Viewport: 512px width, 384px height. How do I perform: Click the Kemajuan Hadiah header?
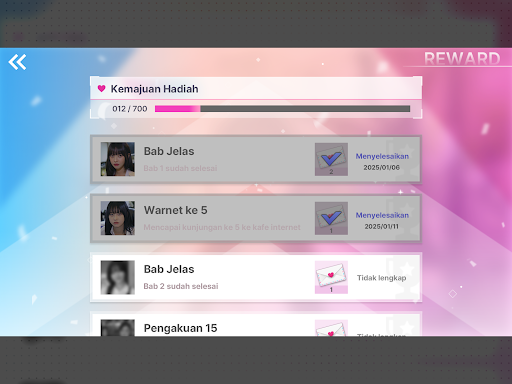(x=154, y=89)
